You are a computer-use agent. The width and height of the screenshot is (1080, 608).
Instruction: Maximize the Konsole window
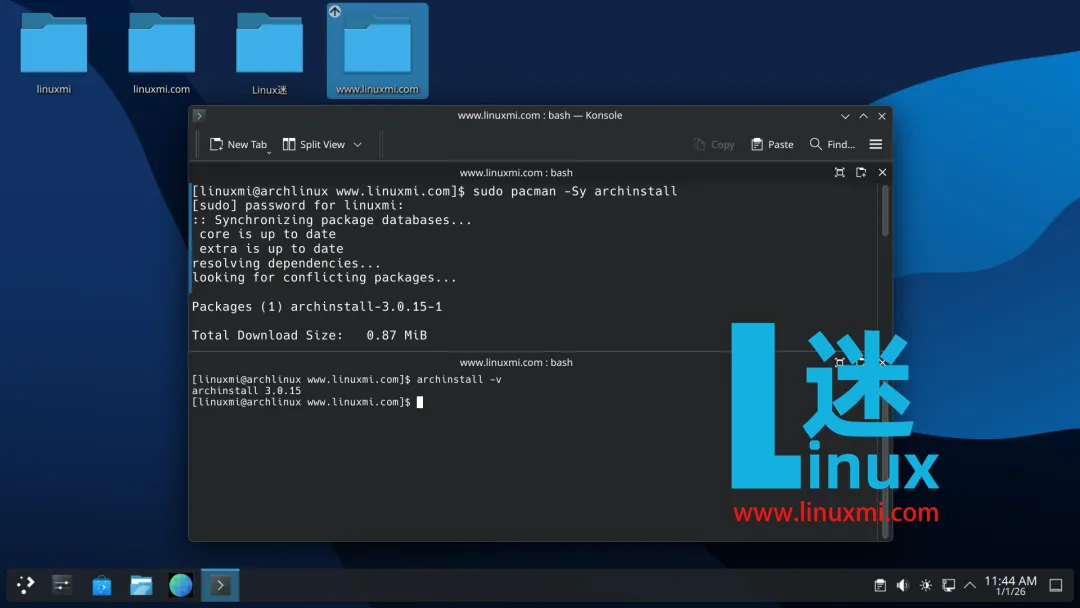(x=863, y=116)
